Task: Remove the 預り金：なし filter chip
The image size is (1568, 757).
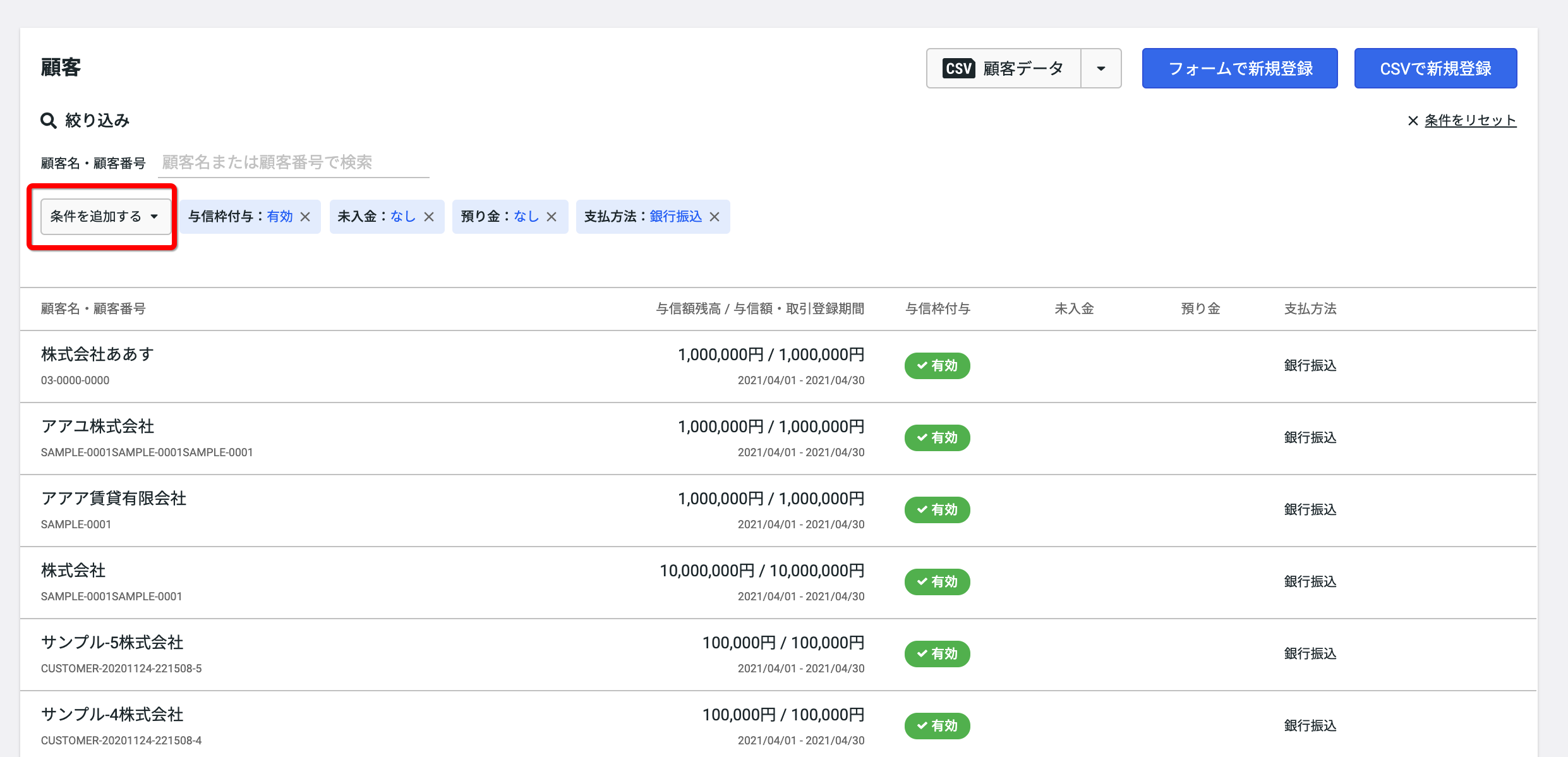Action: tap(552, 217)
